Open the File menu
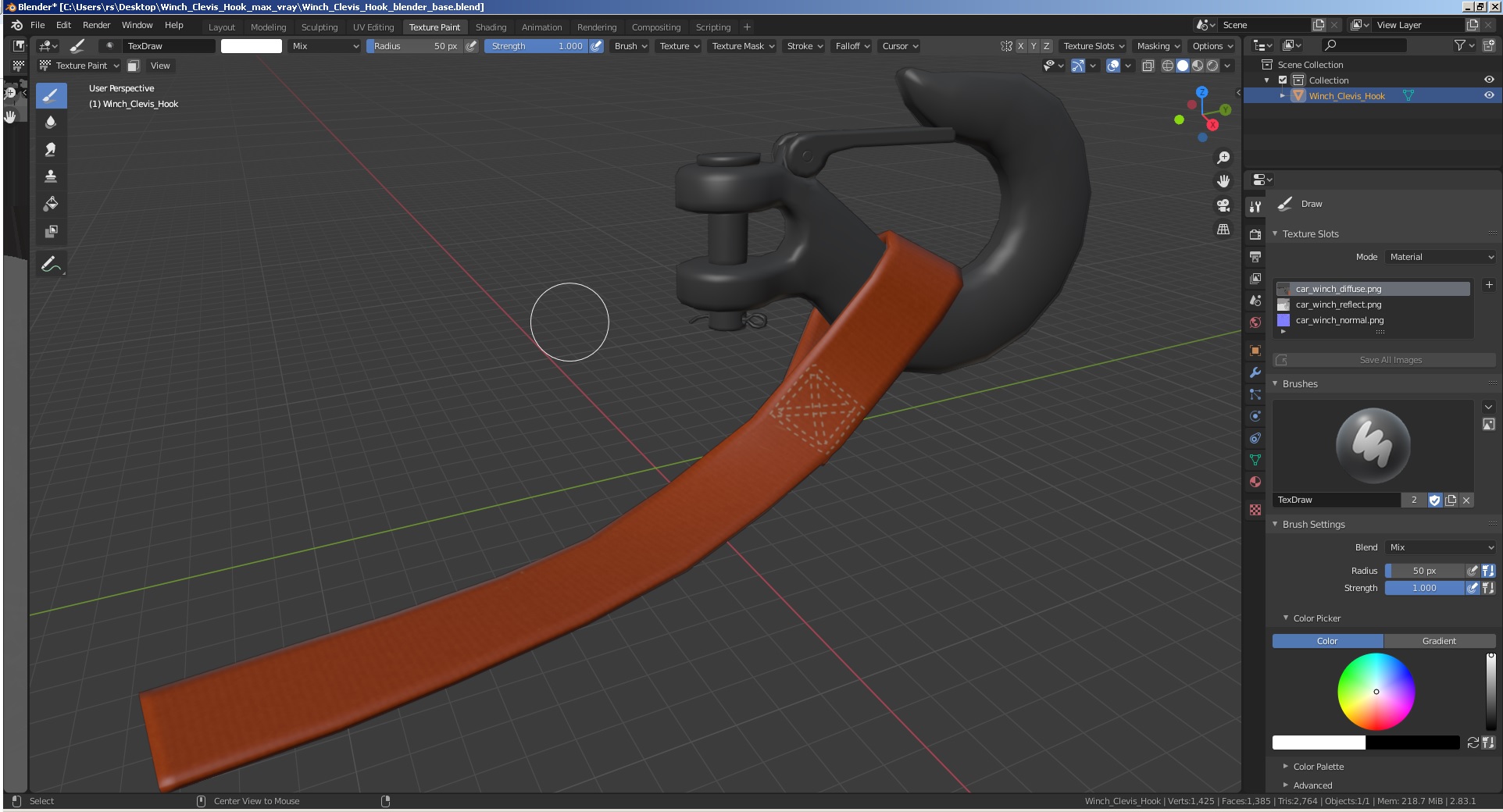 (x=37, y=25)
